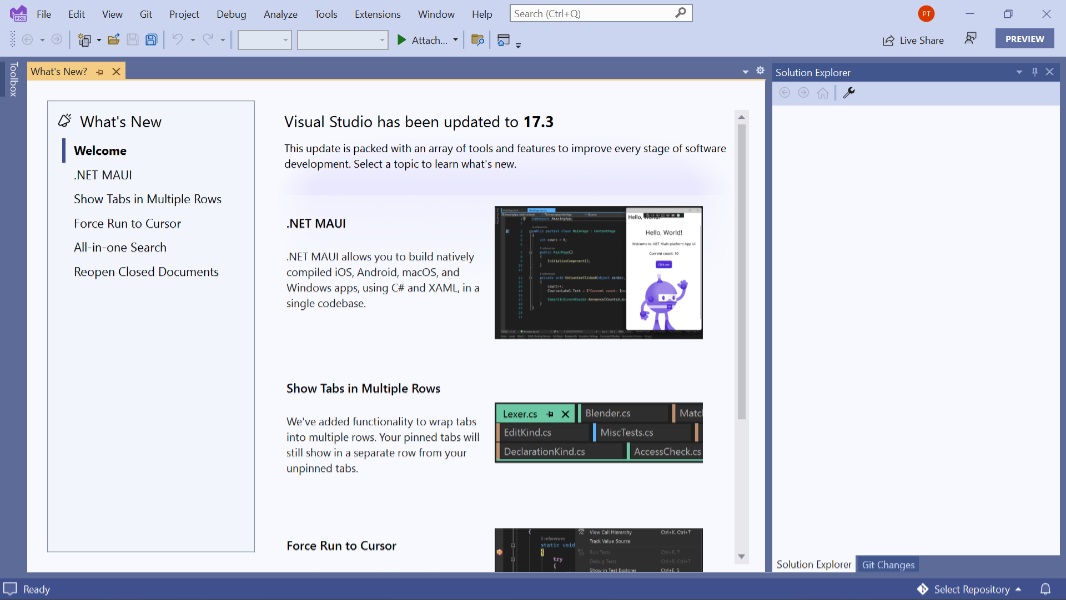Click the What's New vertical scrollbar
1066x600 pixels.
click(741, 270)
